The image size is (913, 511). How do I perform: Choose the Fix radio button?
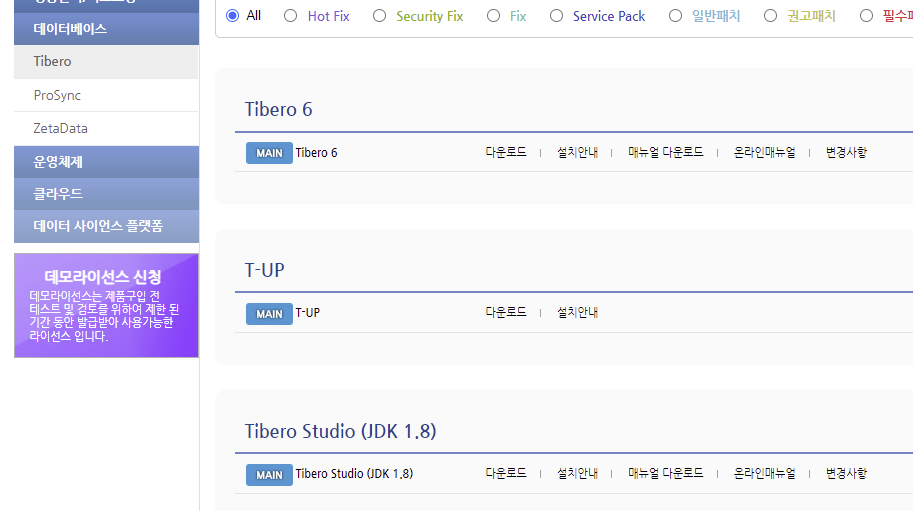point(493,16)
